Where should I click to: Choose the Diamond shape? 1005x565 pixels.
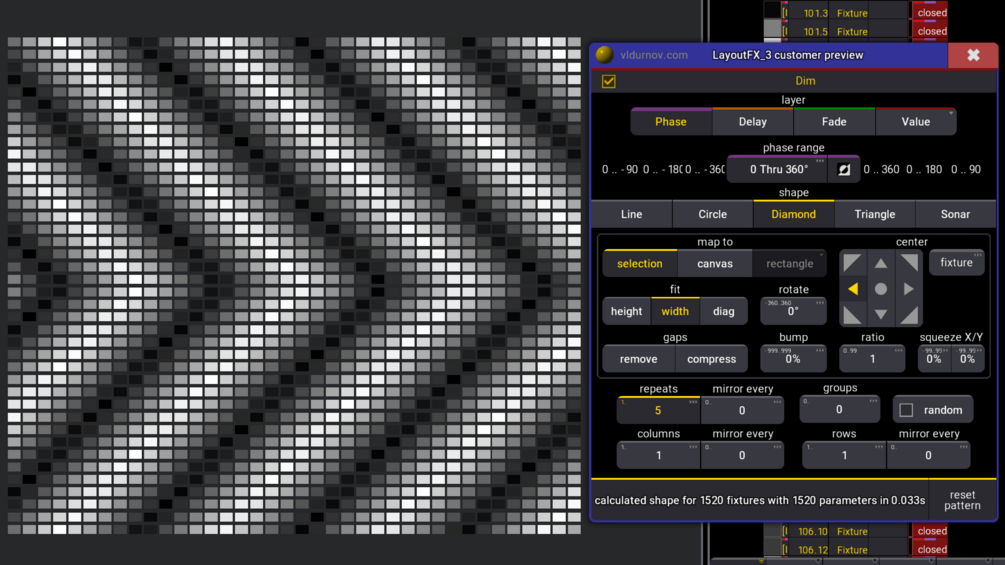(793, 214)
